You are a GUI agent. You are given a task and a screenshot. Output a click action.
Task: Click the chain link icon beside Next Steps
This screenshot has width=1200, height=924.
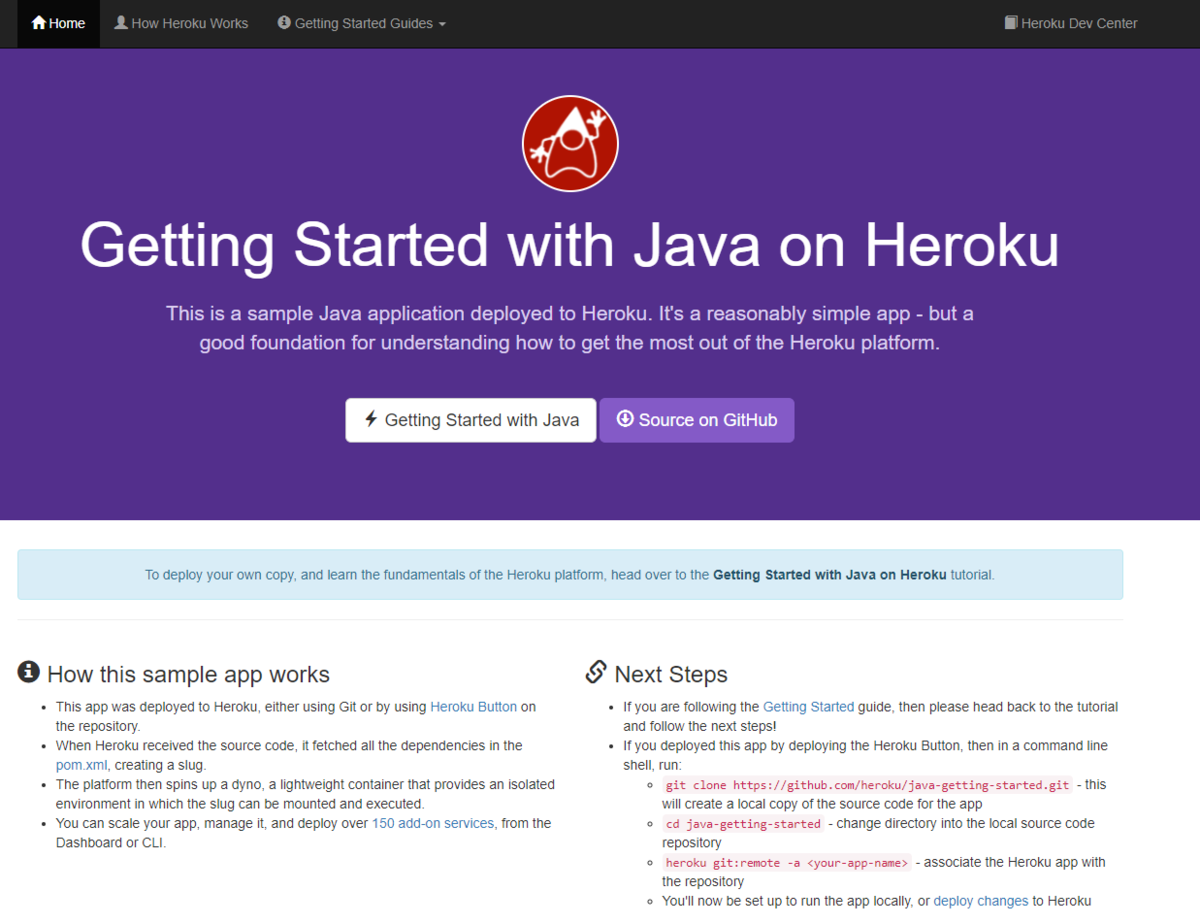pos(597,672)
